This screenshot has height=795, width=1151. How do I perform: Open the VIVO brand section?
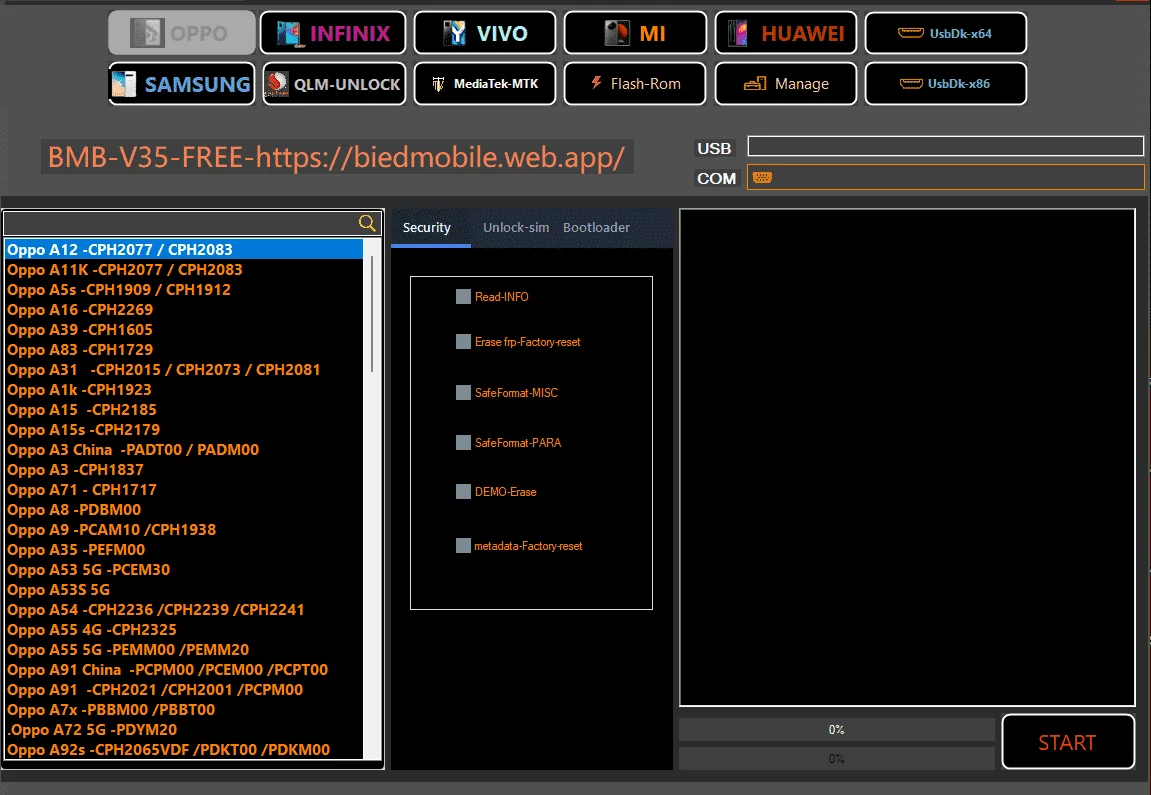tap(484, 33)
